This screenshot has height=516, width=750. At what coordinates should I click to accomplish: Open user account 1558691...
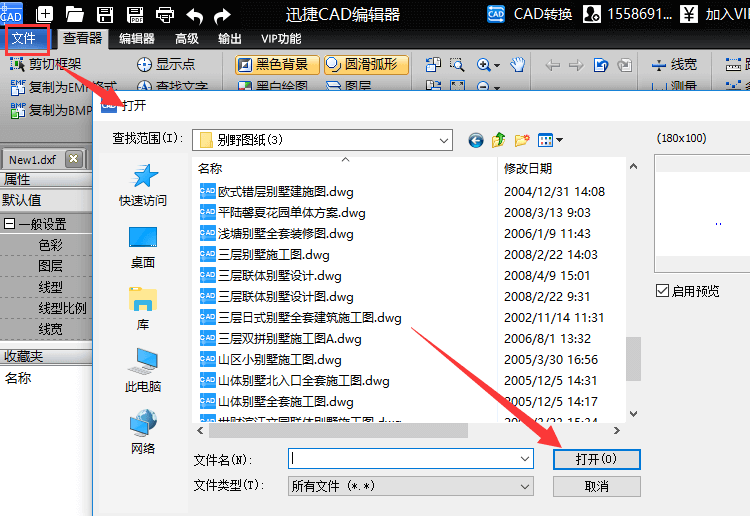pos(628,14)
